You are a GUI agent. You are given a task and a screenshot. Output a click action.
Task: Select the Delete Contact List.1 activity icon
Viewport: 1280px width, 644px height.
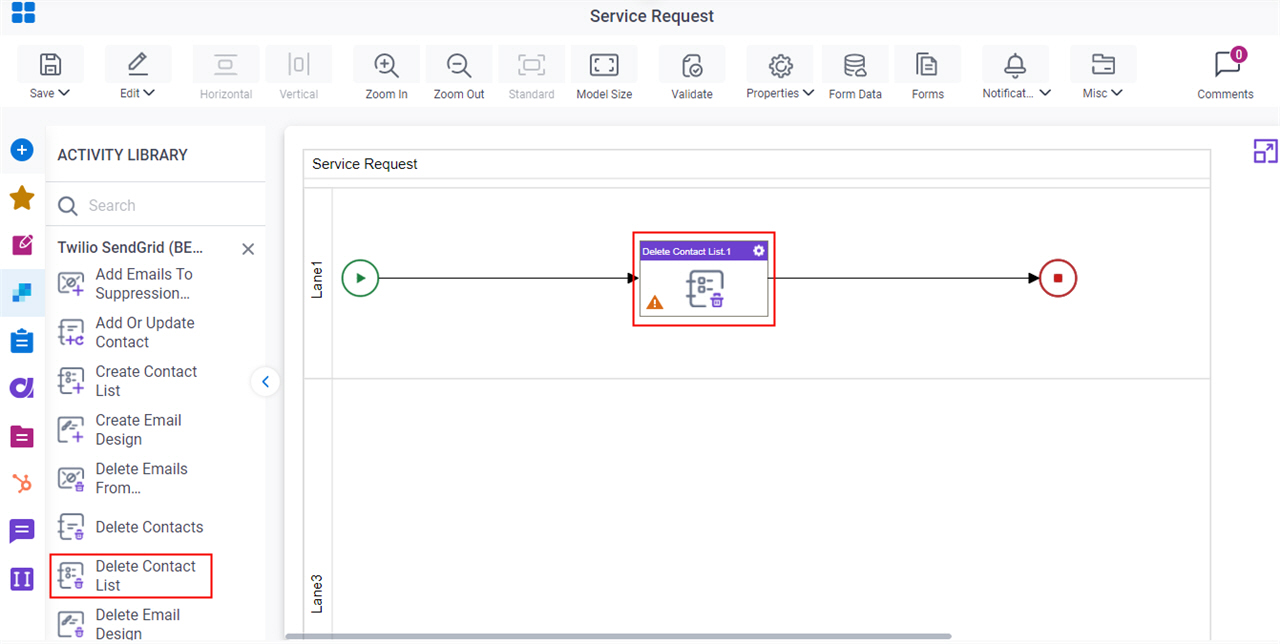pos(705,289)
